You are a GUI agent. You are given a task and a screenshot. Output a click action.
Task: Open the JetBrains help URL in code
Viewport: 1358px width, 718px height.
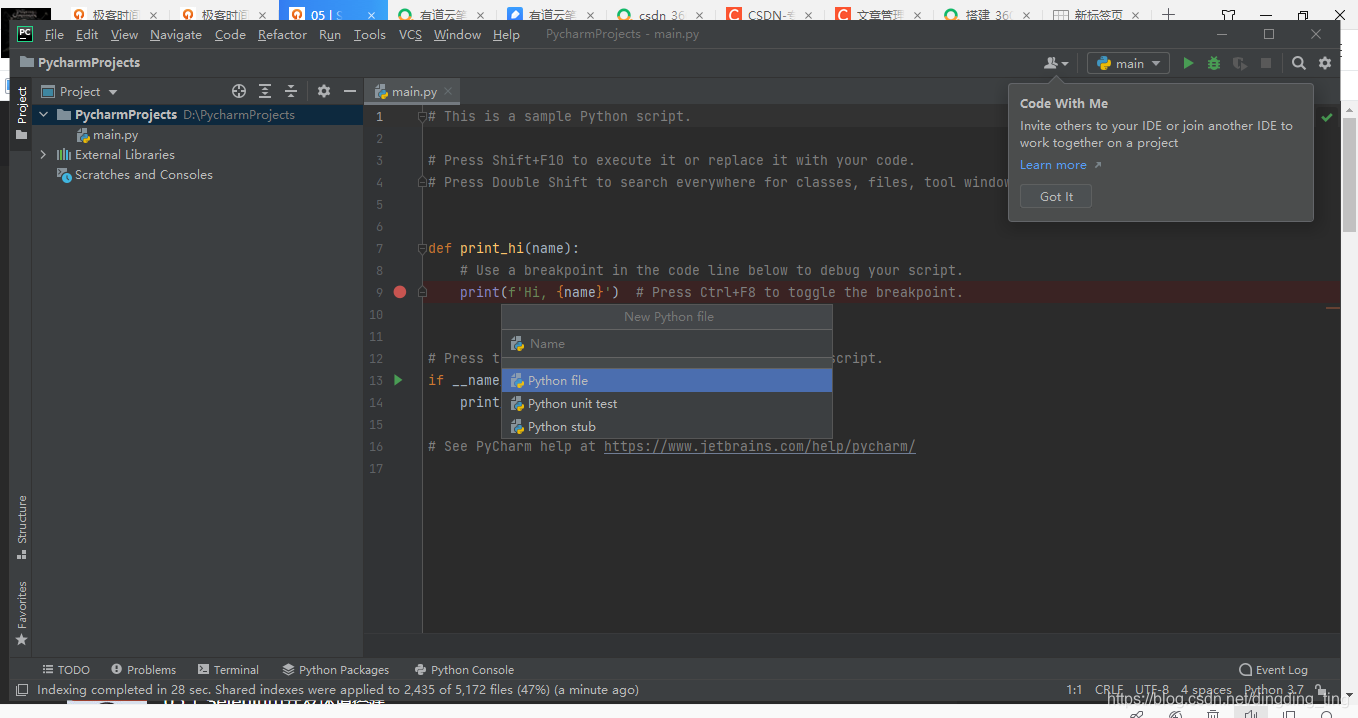click(760, 446)
